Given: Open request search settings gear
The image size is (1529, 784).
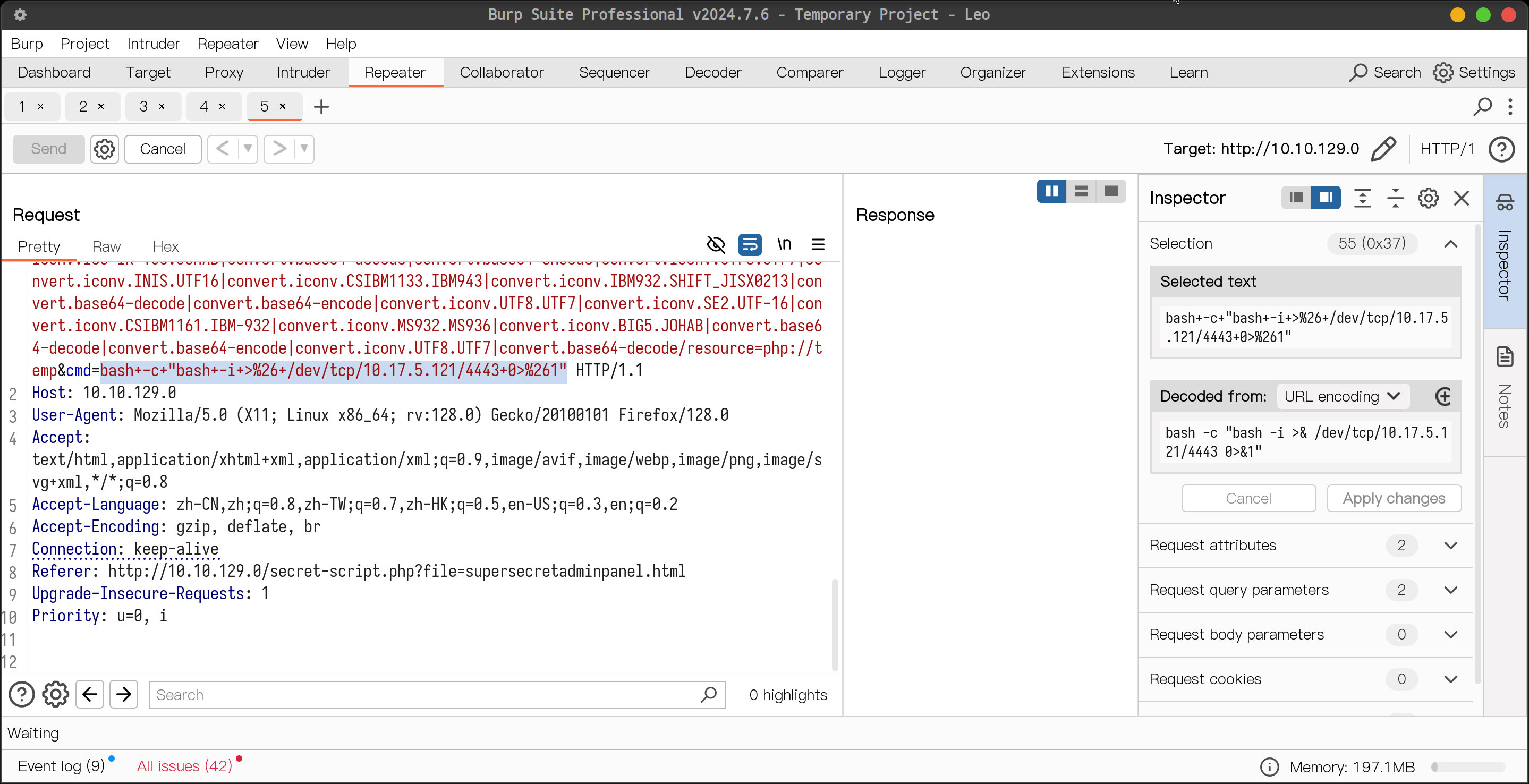Looking at the screenshot, I should [55, 694].
